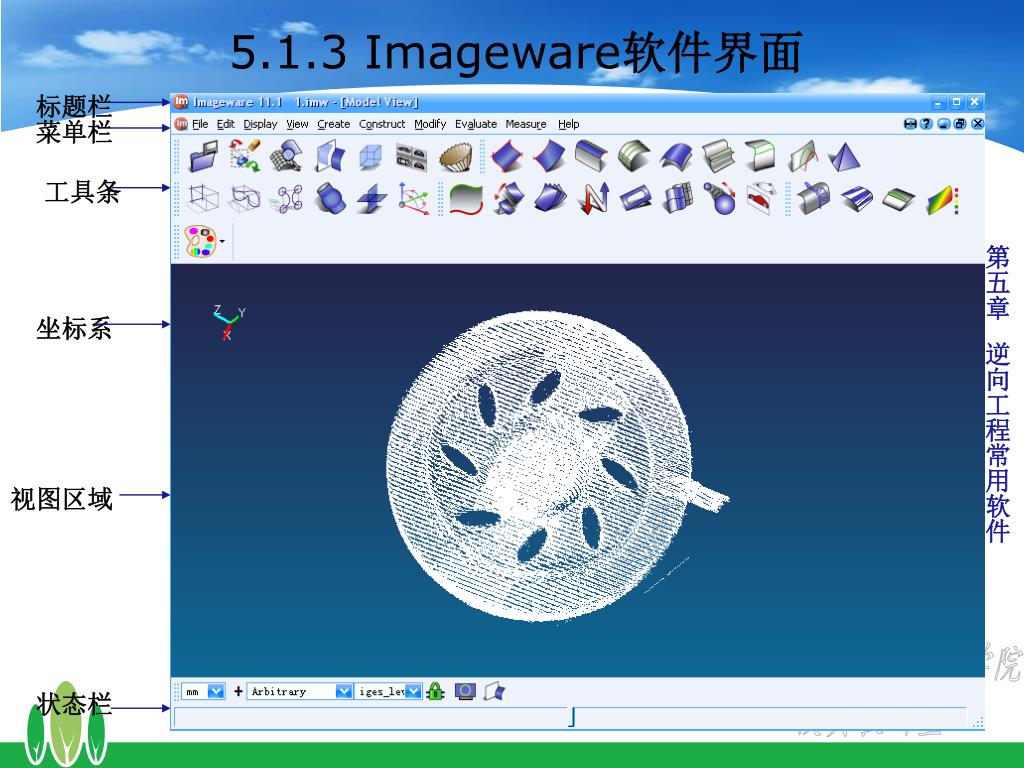This screenshot has height=768, width=1024.
Task: Open the View menu
Action: pos(297,124)
